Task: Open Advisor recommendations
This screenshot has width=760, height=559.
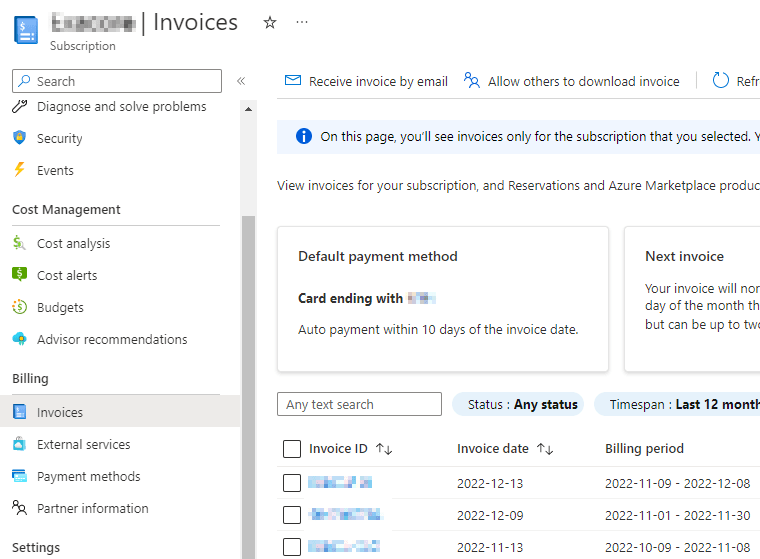Action: point(112,339)
